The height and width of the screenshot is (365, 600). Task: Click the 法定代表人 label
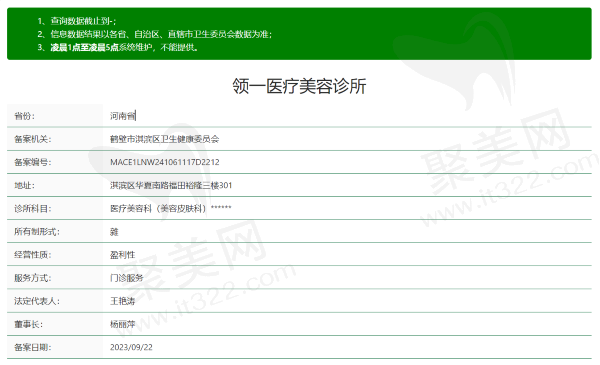point(37,301)
